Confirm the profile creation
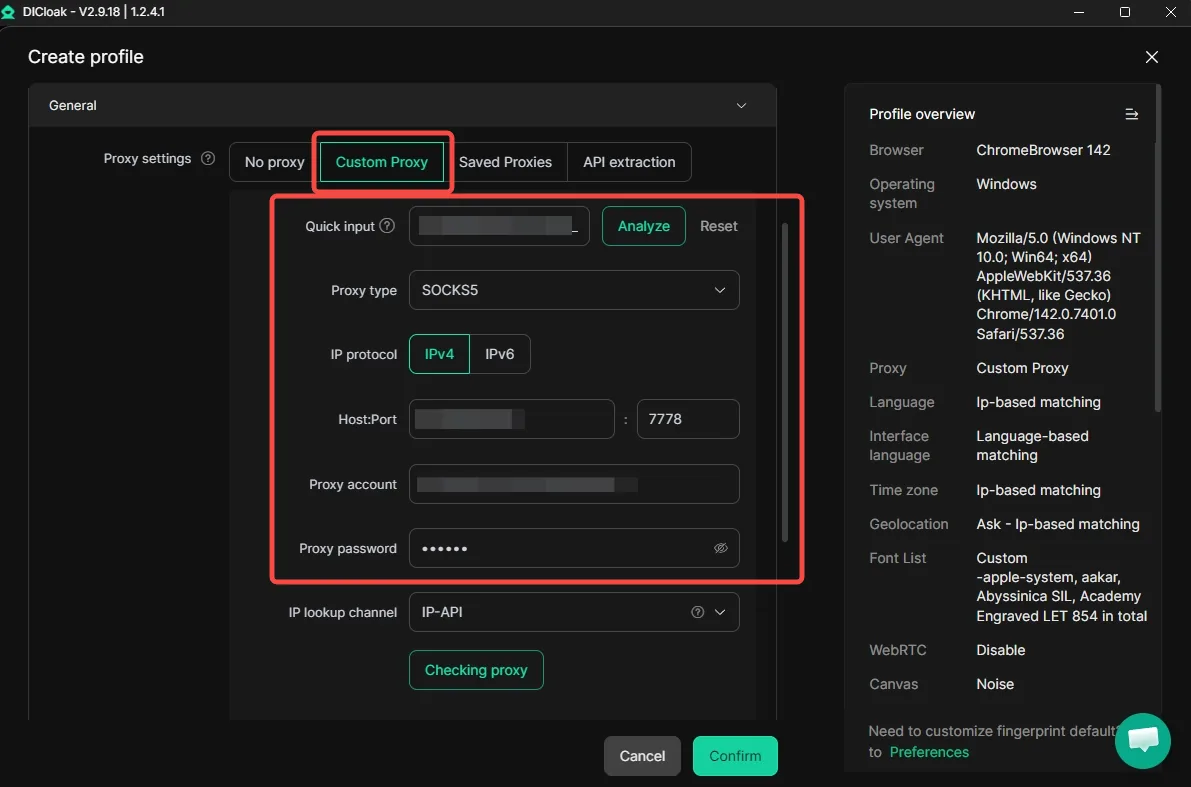This screenshot has height=787, width=1191. tap(735, 756)
